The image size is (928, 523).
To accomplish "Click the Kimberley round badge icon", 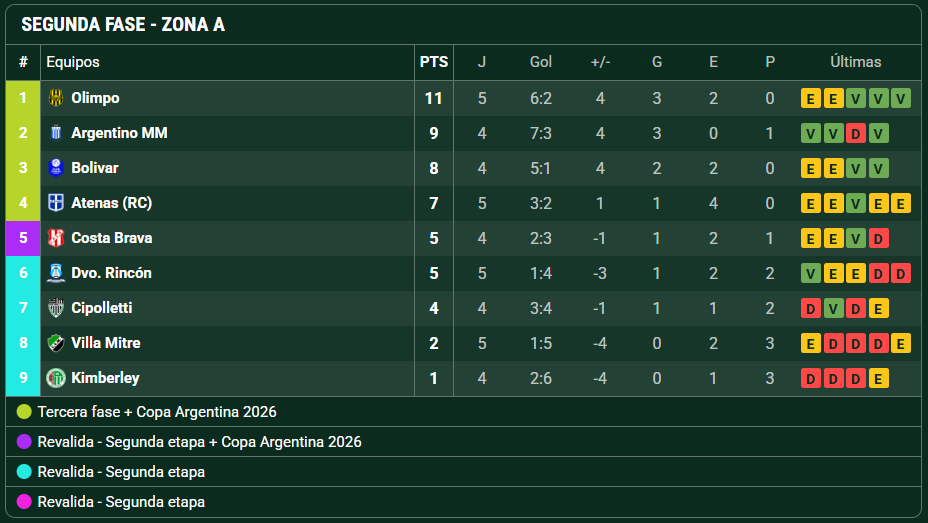I will click(56, 378).
